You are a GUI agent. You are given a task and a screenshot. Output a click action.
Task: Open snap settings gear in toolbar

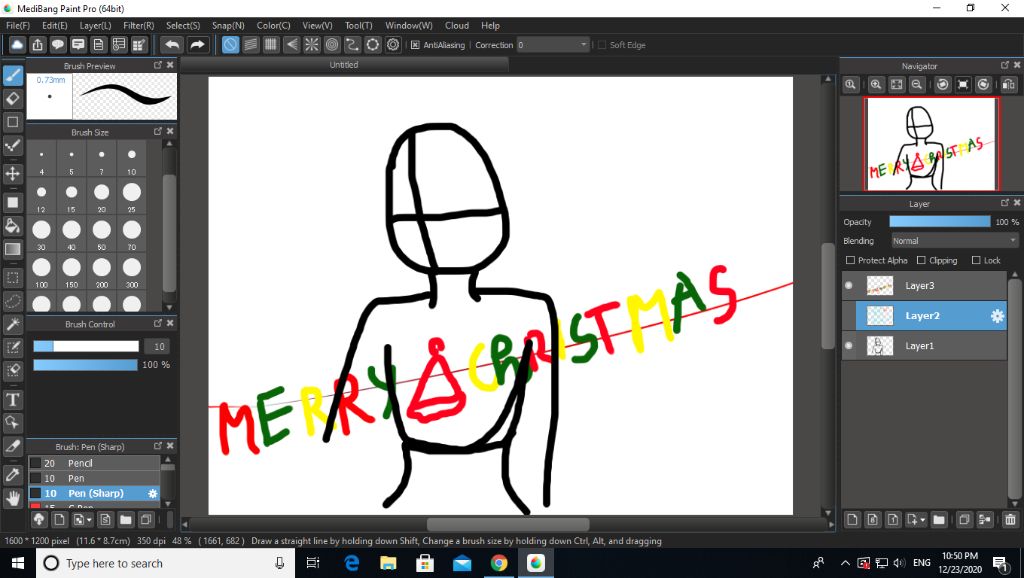pyautogui.click(x=392, y=44)
